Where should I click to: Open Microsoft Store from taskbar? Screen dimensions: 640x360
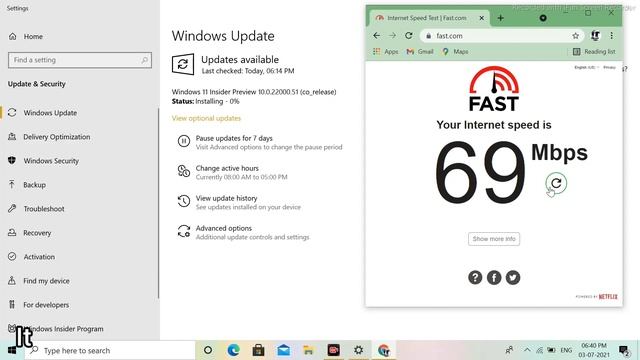click(x=258, y=350)
